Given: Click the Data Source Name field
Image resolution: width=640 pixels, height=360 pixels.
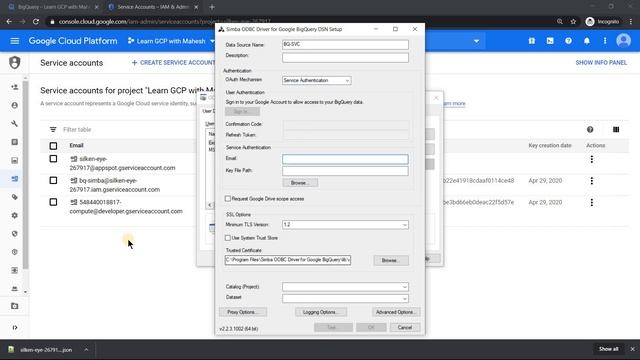Looking at the screenshot, I should pyautogui.click(x=345, y=44).
